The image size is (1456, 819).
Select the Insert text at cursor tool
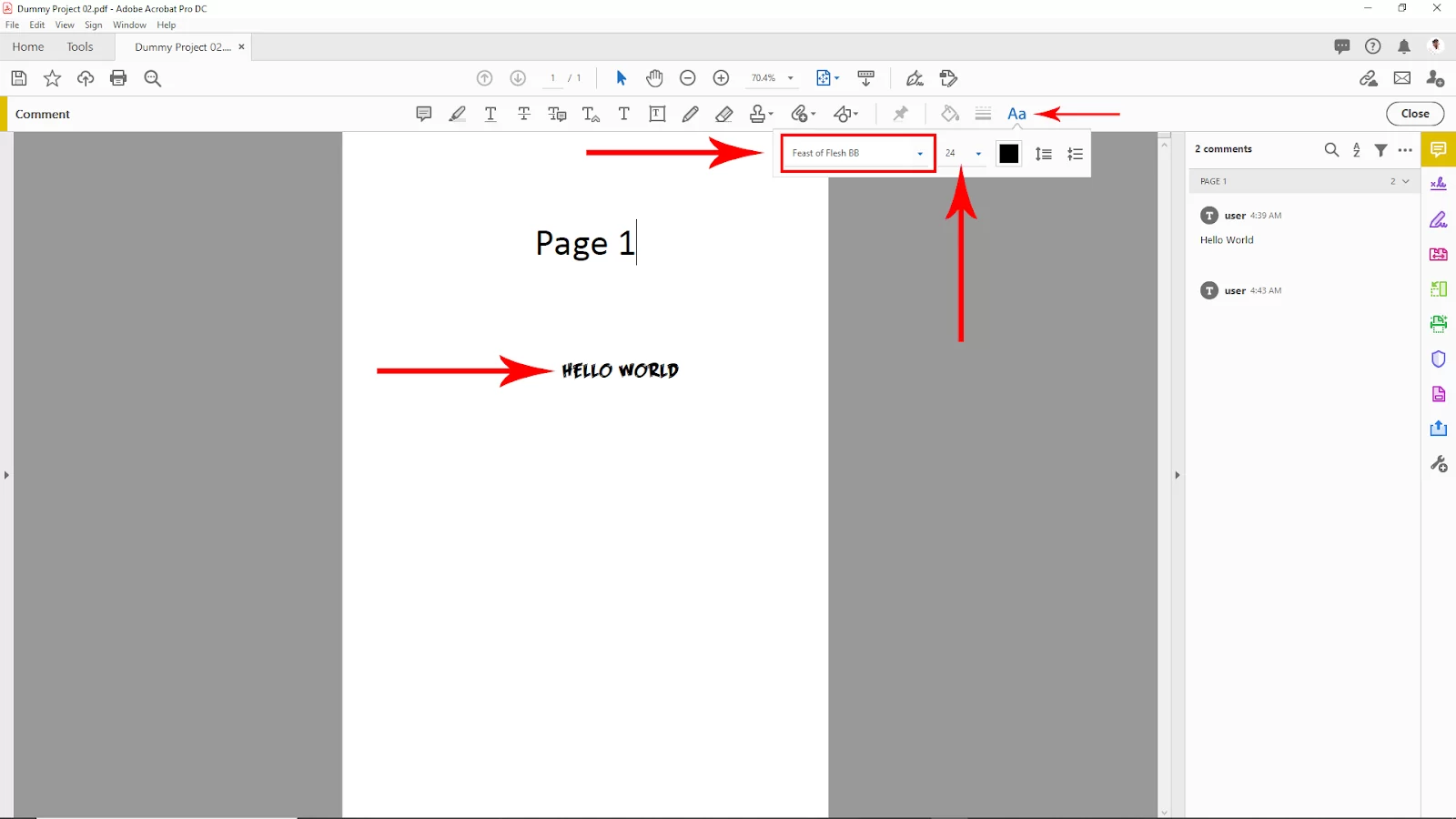tap(591, 114)
